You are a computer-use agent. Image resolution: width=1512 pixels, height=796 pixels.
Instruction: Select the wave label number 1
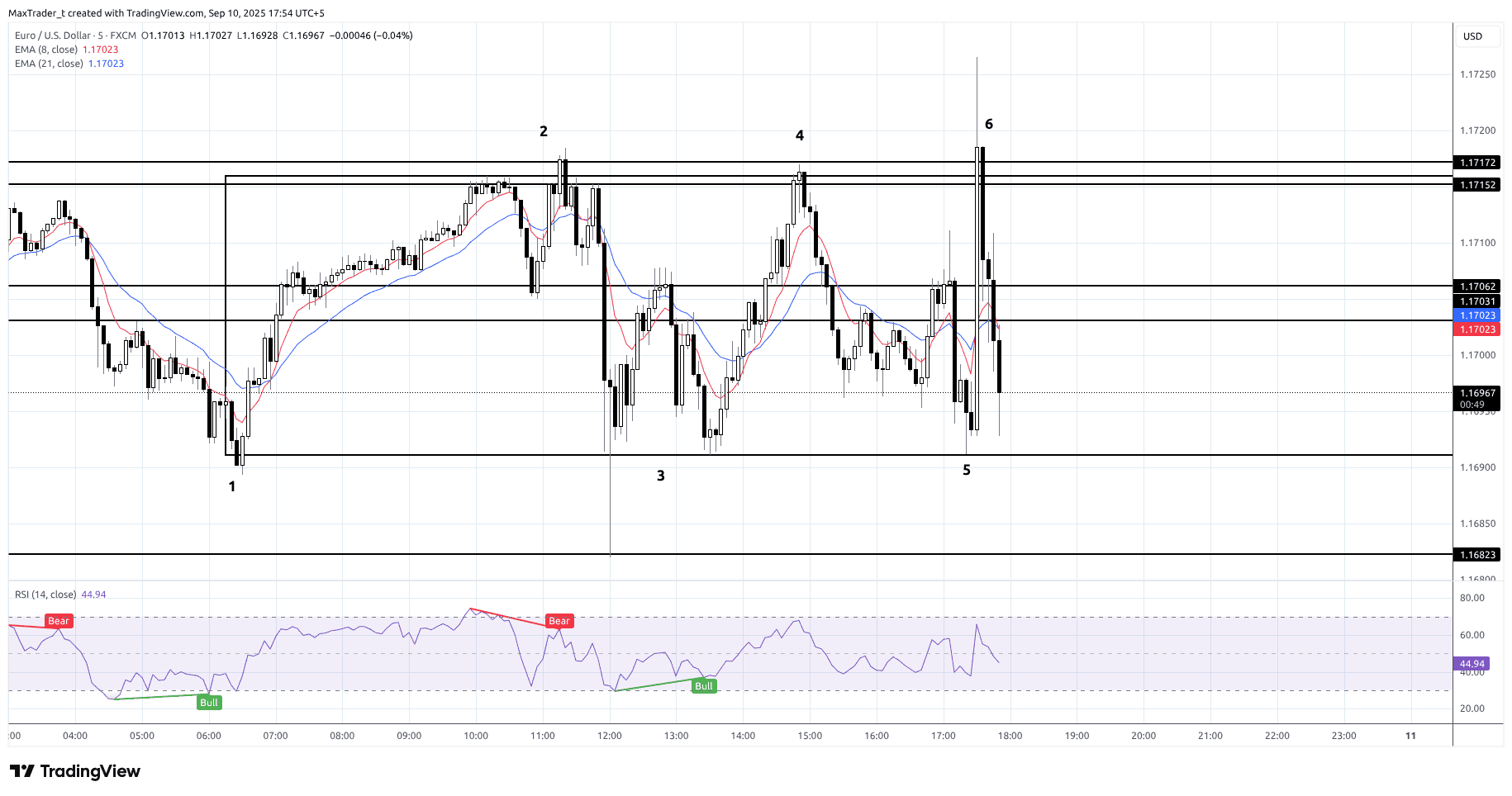click(x=232, y=487)
